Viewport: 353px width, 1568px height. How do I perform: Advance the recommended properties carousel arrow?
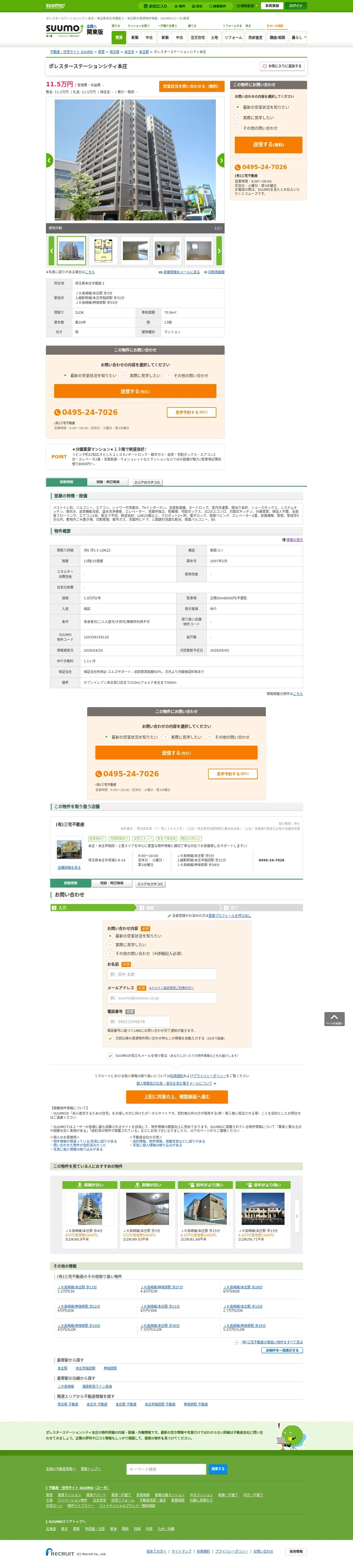[297, 1216]
